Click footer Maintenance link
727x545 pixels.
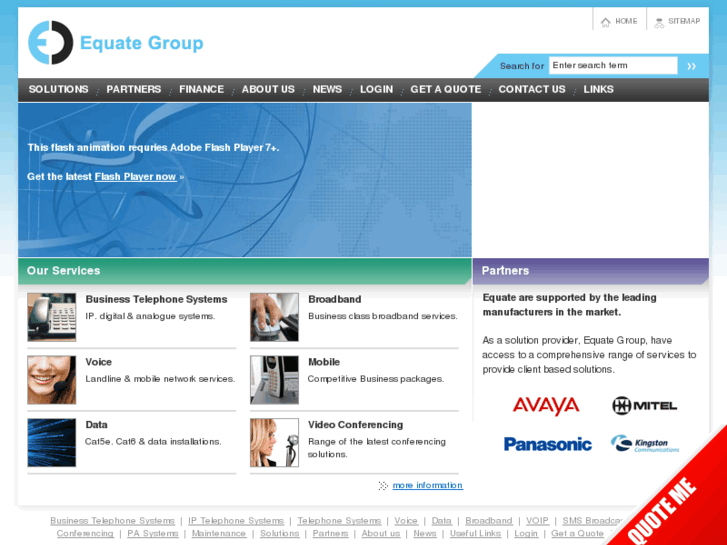coord(219,533)
